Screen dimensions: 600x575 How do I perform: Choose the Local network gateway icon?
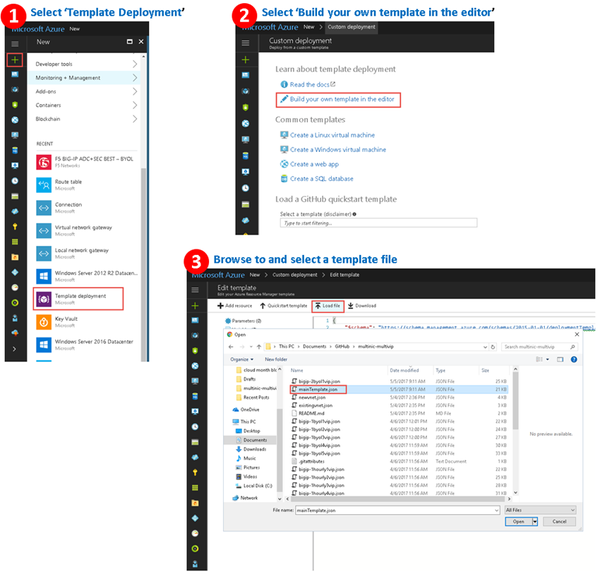[x=44, y=253]
